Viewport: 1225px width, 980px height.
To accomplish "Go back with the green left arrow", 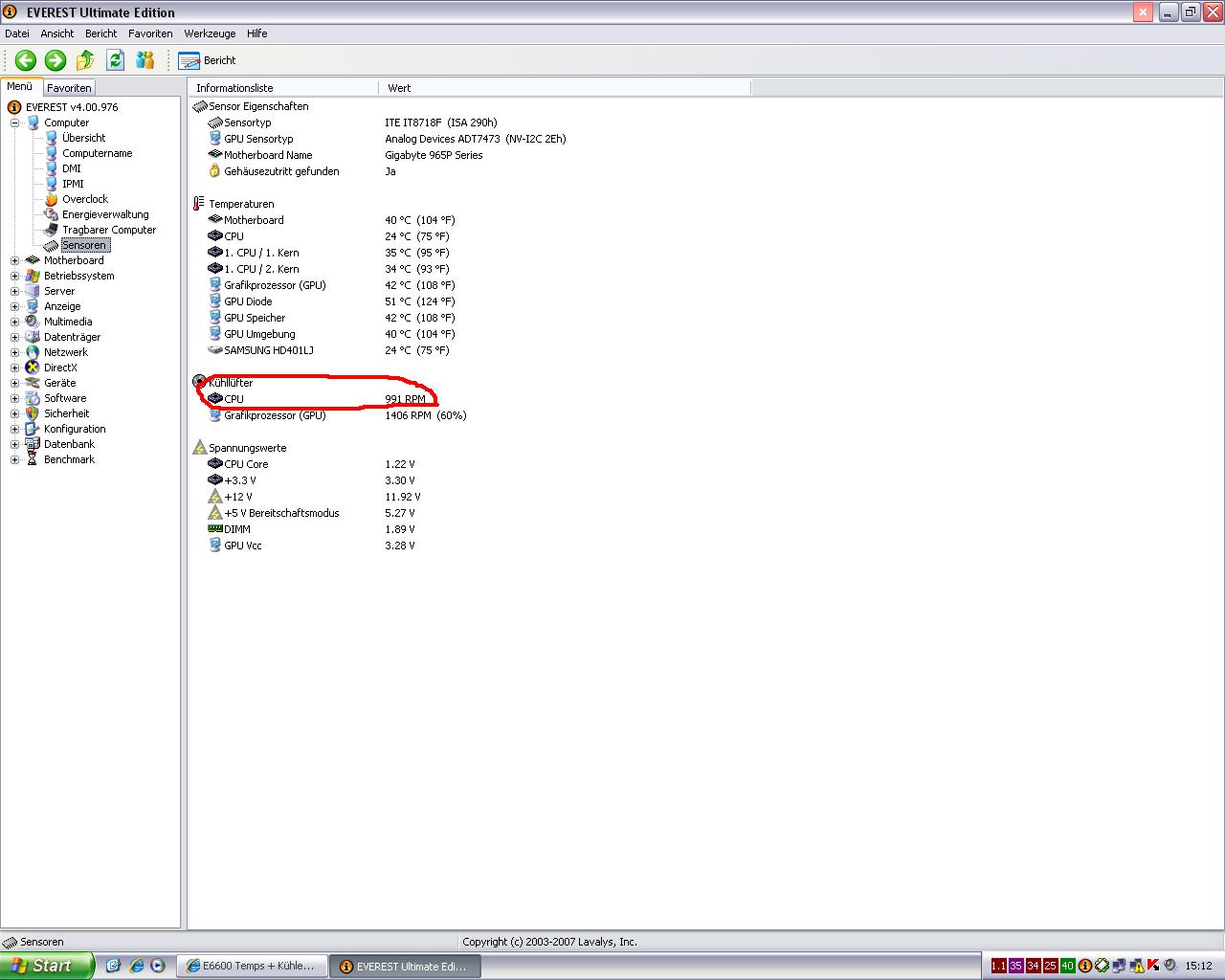I will pos(26,60).
